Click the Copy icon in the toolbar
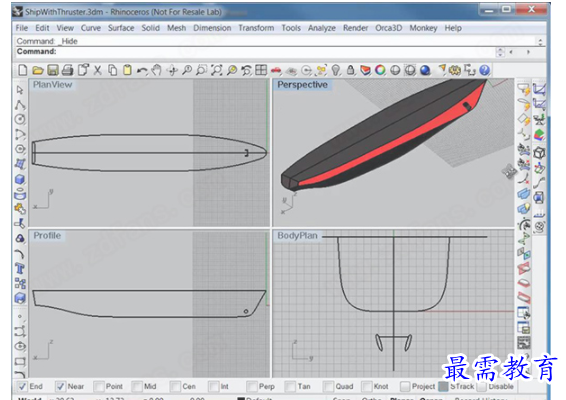Screen dimensions: 566x400 (113, 70)
